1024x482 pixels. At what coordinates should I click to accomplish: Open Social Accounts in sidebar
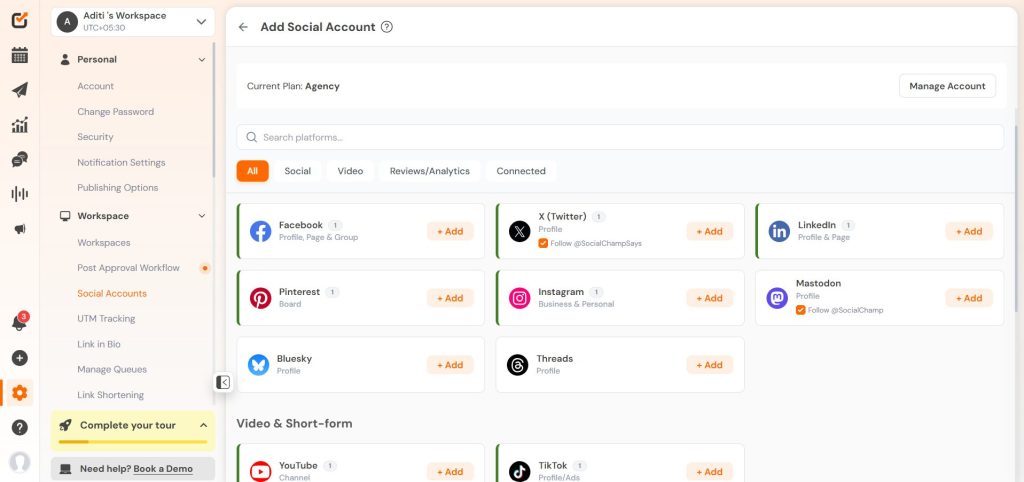click(x=112, y=293)
